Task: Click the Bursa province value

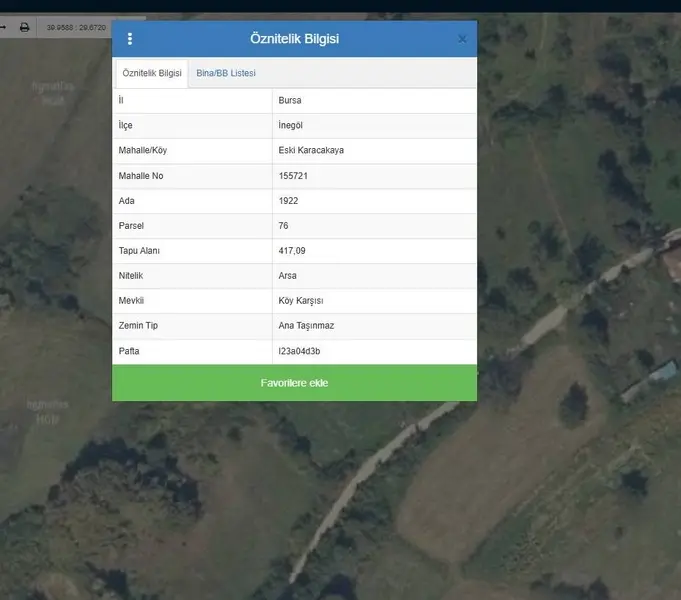Action: point(290,101)
